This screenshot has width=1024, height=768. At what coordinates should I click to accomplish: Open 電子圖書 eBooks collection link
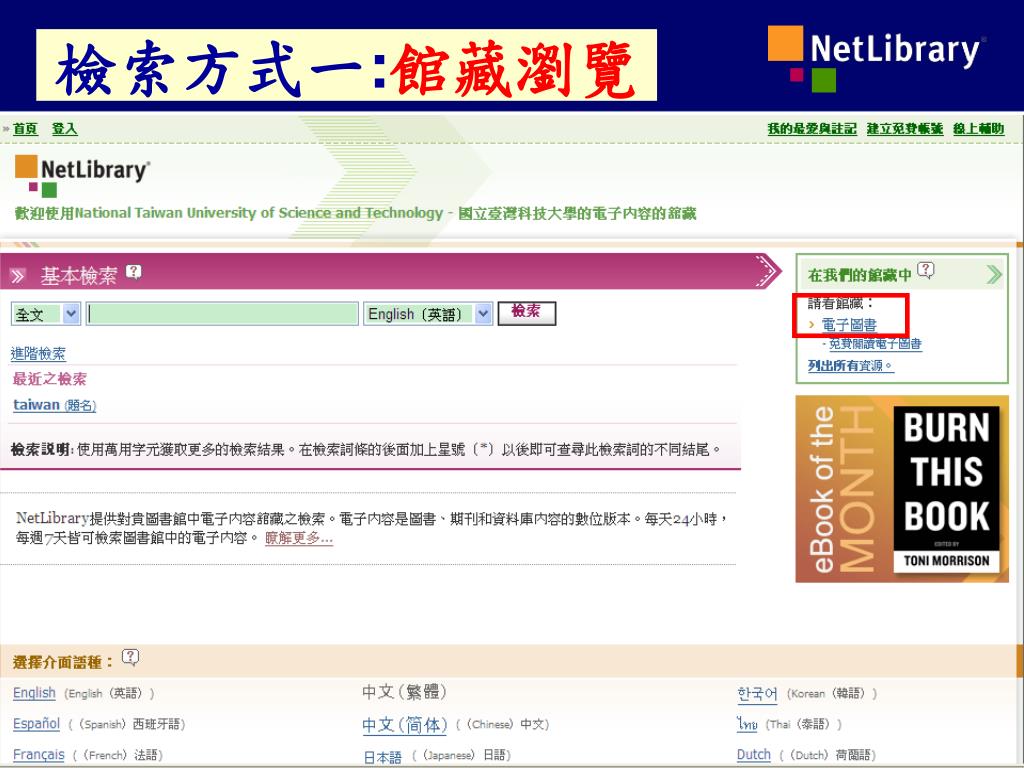(849, 325)
